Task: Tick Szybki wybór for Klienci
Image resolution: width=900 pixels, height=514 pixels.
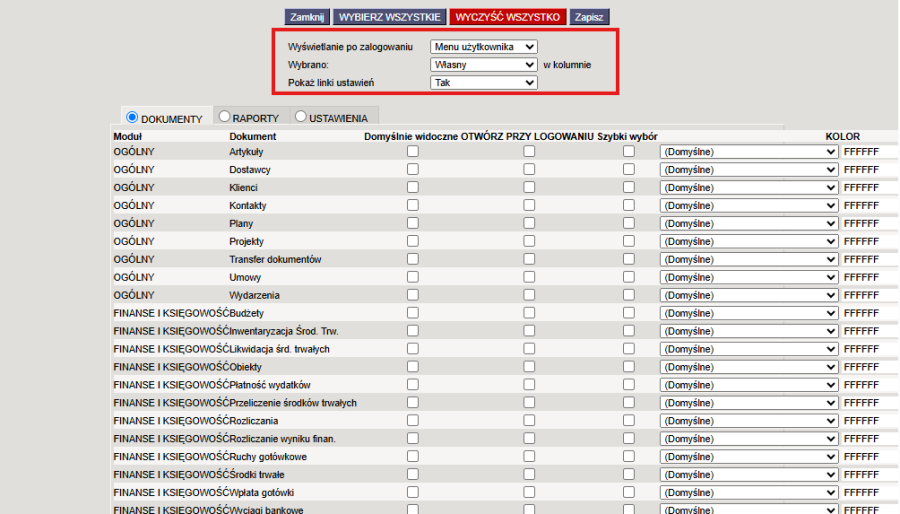Action: [629, 187]
